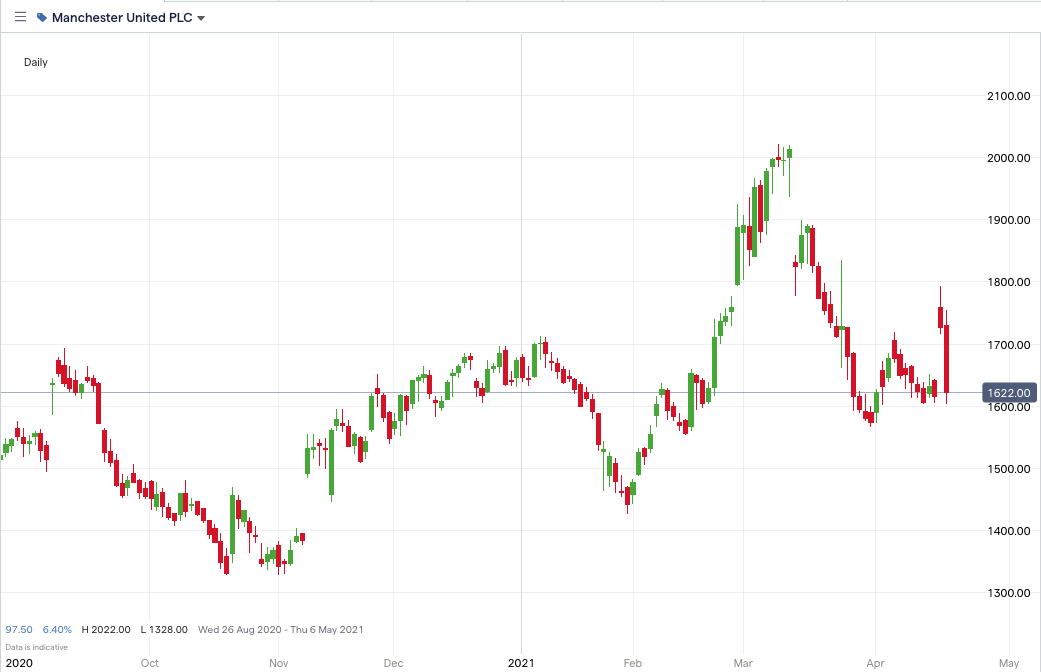
Task: Click the 1700.00 price axis label
Action: (x=1008, y=345)
